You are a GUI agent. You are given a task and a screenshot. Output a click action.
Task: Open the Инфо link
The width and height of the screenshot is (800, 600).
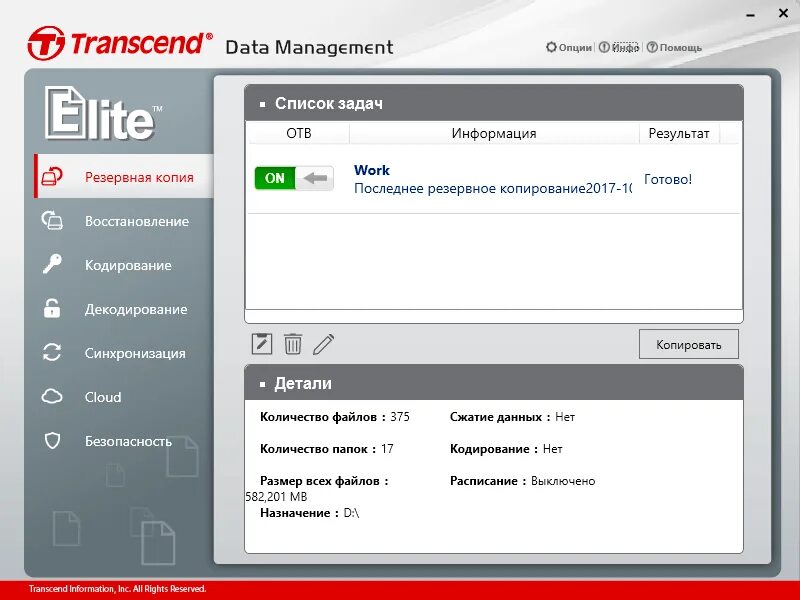[x=626, y=47]
